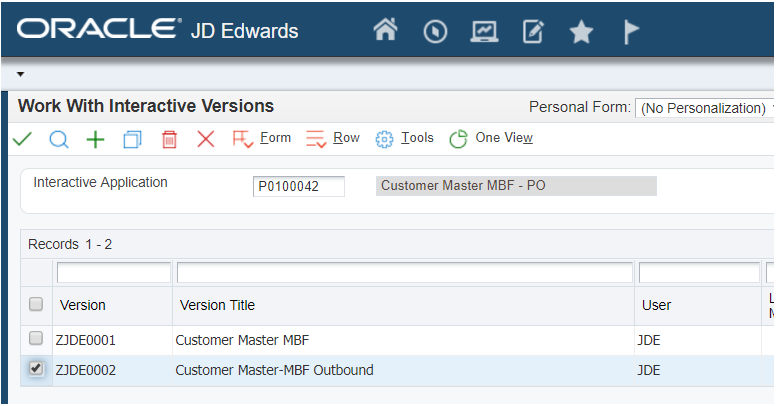Click the Interactive Application P0100042 field
The width and height of the screenshot is (777, 406).
point(299,186)
